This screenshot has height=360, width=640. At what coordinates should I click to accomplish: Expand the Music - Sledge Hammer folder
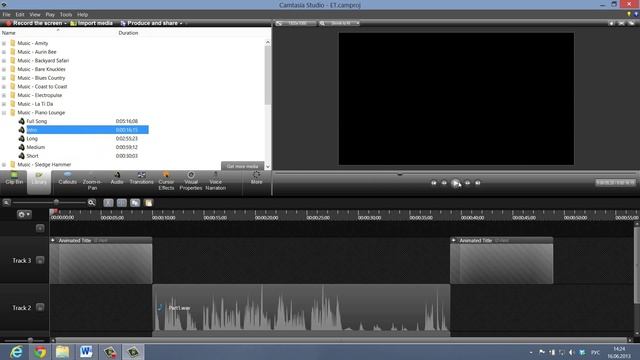pyautogui.click(x=4, y=164)
